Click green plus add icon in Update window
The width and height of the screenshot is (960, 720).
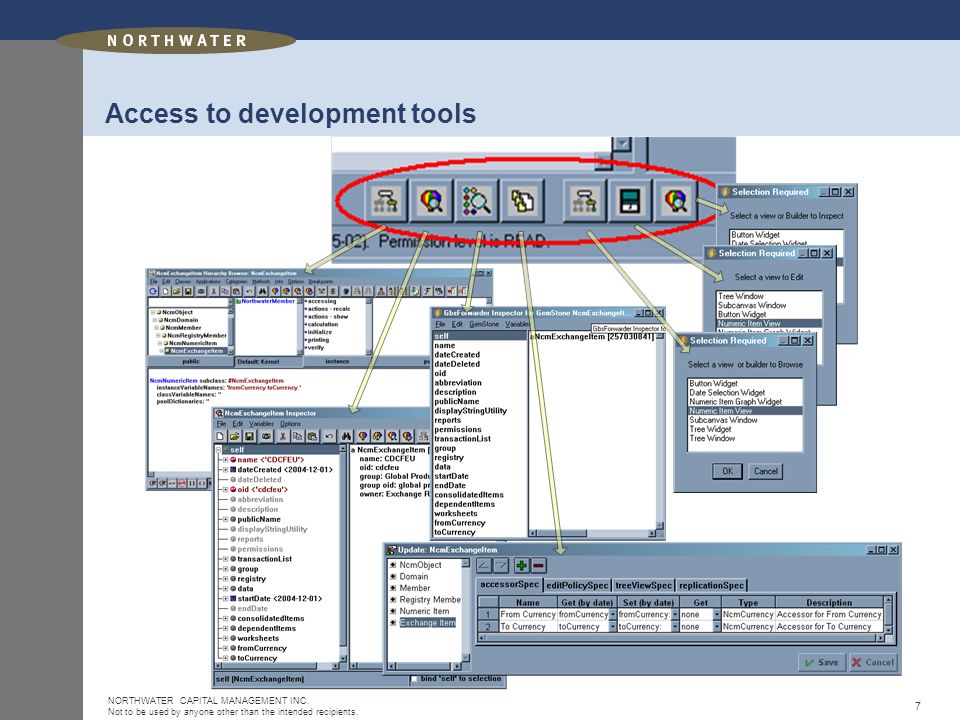coord(522,566)
